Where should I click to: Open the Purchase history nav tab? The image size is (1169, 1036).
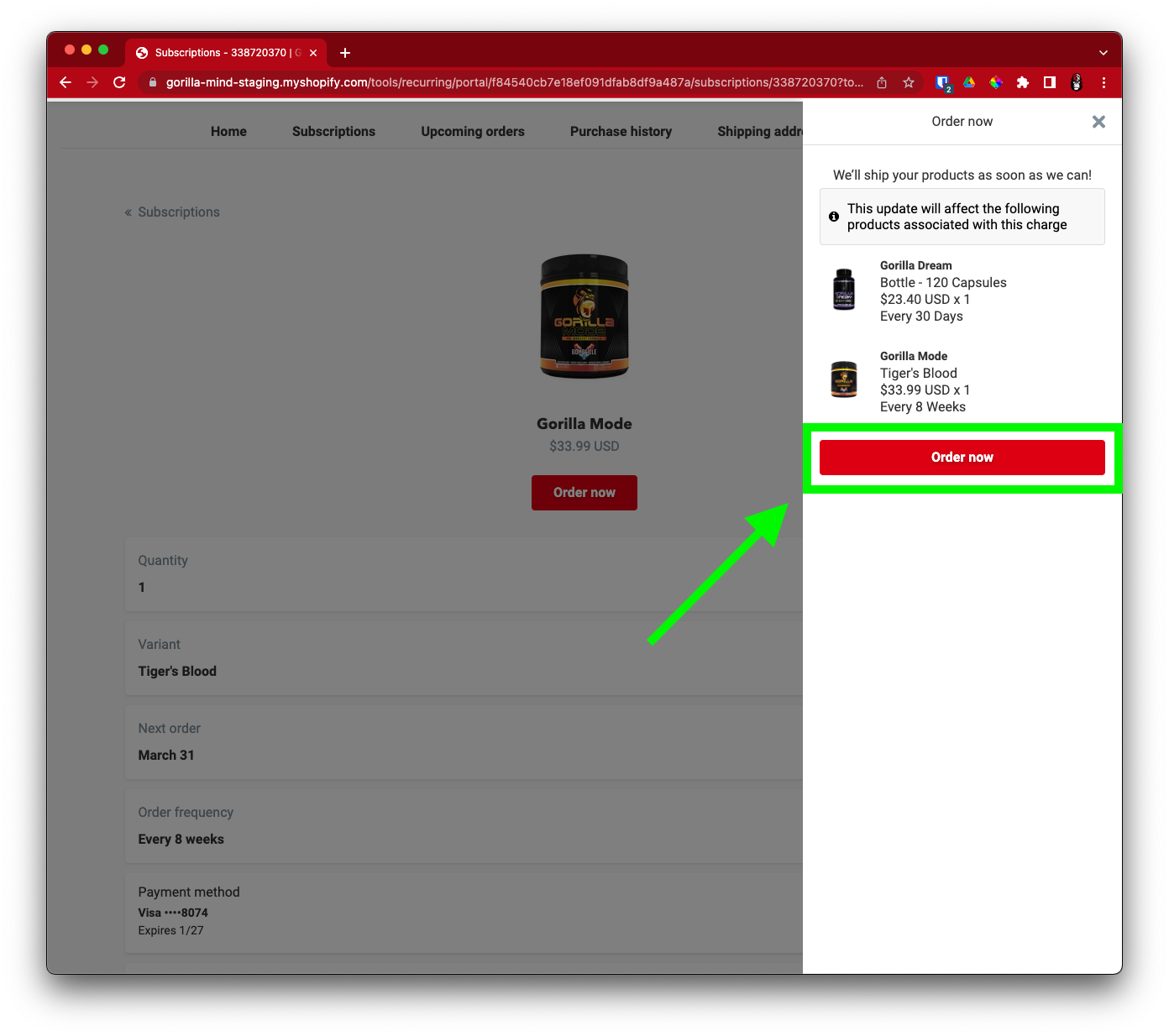point(621,132)
